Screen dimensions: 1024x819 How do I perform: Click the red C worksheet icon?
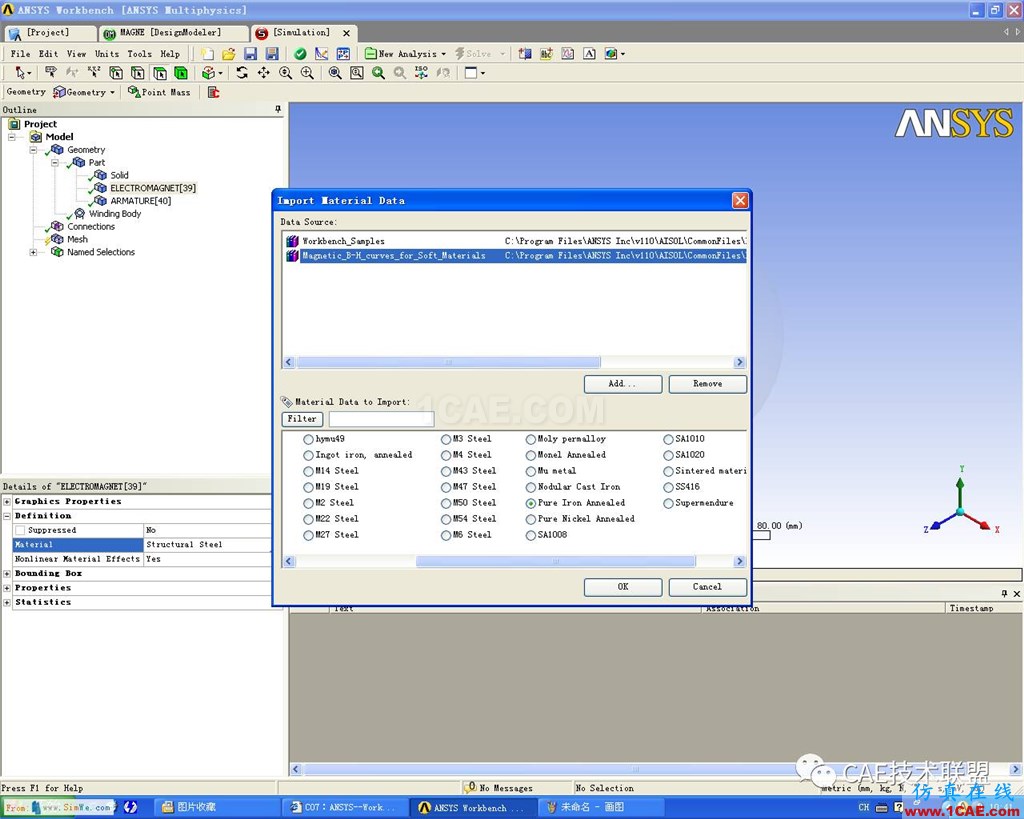click(214, 92)
